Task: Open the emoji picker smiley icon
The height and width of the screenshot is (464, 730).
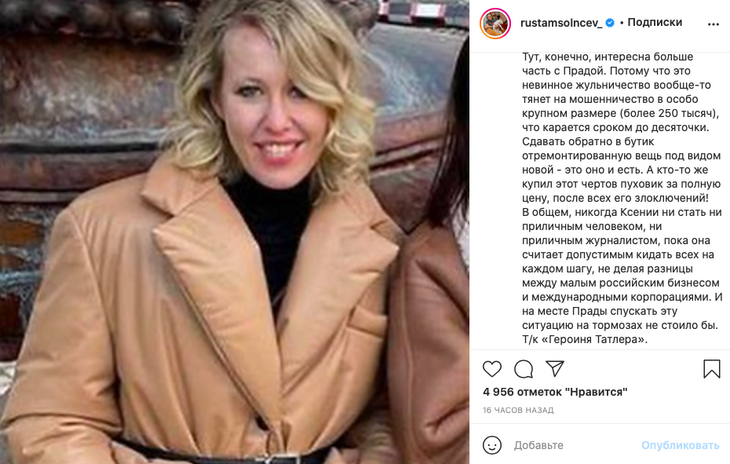Action: (492, 445)
